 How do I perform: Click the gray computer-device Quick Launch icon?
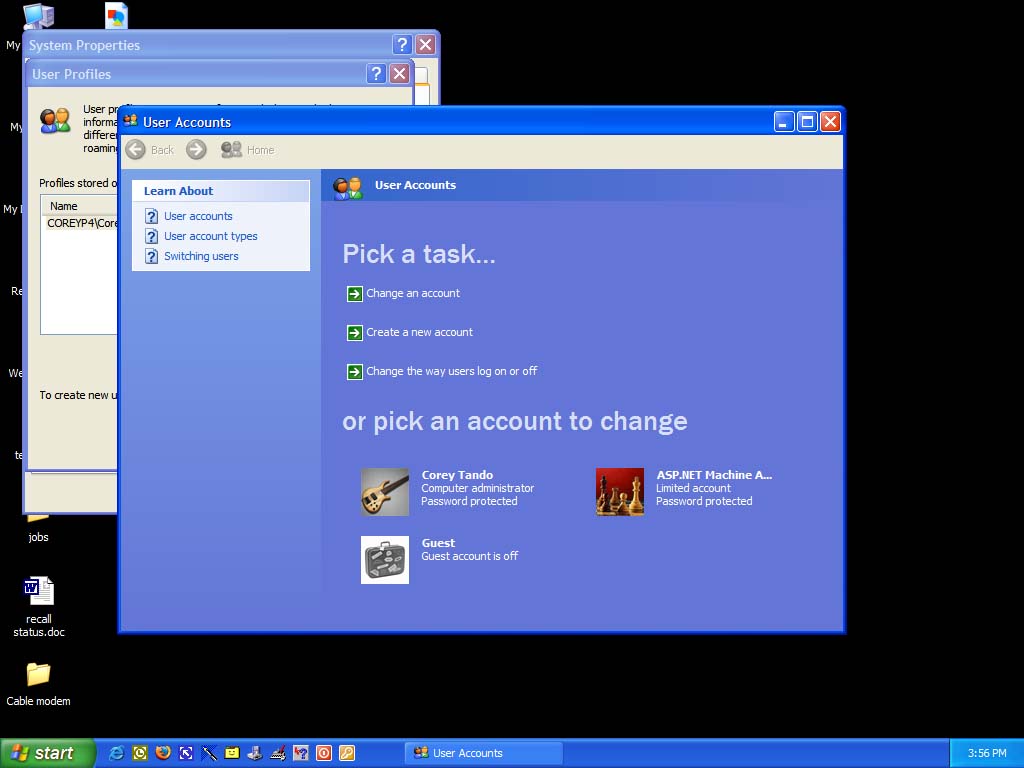click(255, 753)
